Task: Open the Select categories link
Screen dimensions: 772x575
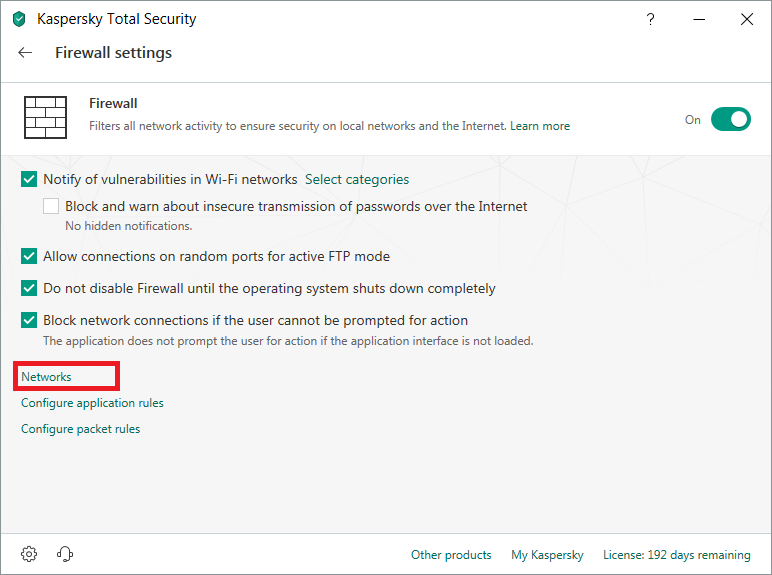Action: (357, 179)
